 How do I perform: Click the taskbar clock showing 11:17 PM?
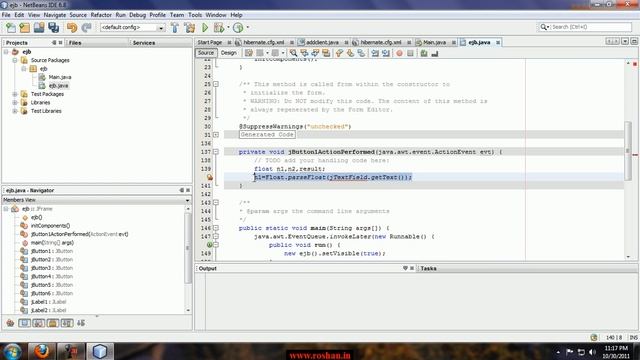pyautogui.click(x=616, y=348)
